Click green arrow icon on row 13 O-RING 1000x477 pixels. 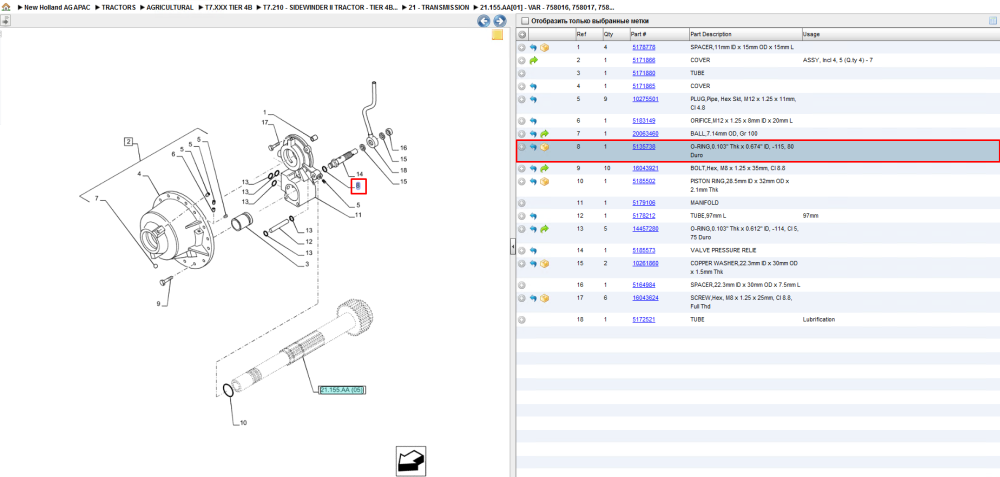click(x=545, y=228)
